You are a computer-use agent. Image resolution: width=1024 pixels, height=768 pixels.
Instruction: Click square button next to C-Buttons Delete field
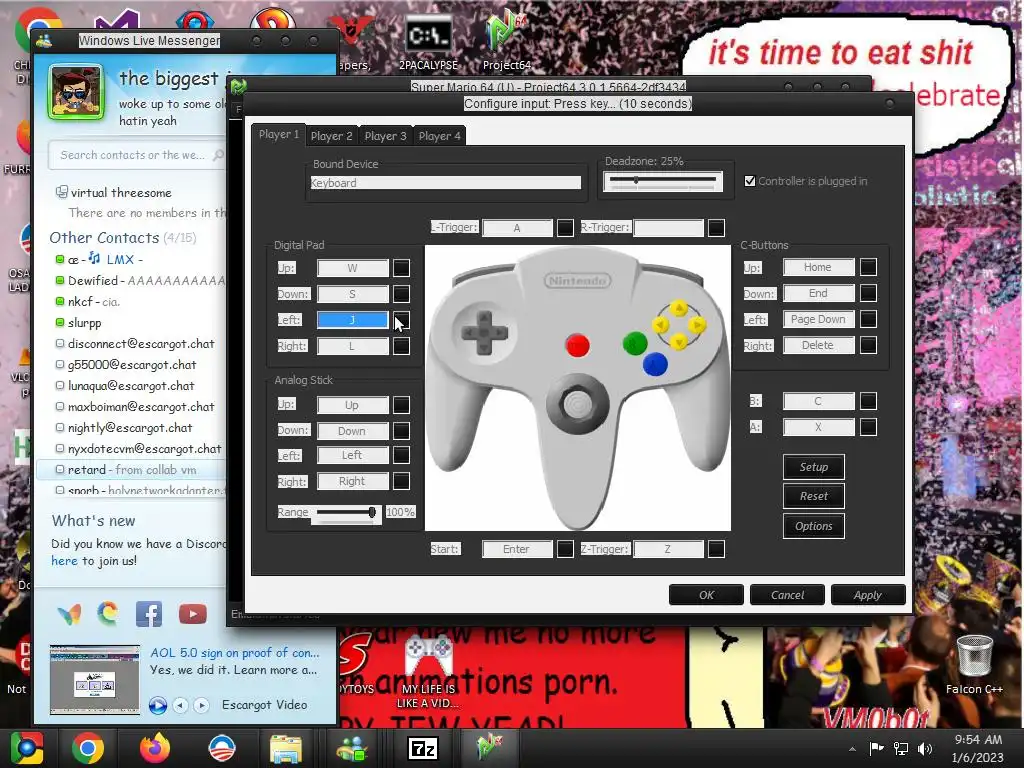(869, 345)
